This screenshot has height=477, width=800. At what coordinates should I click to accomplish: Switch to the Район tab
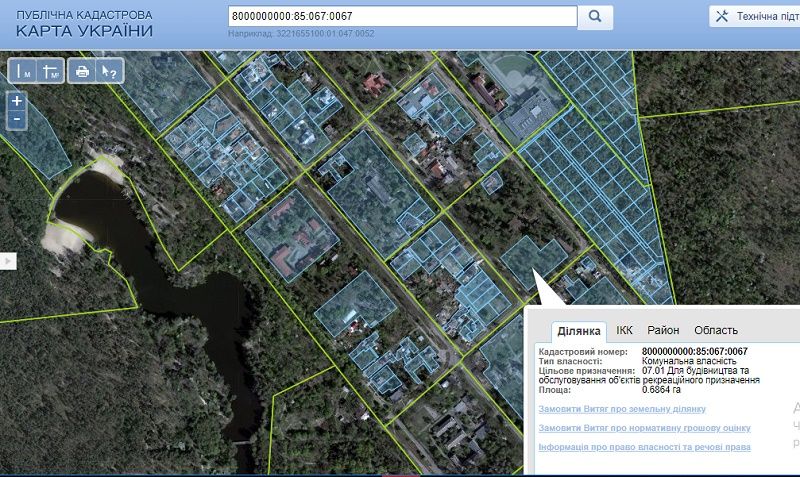663,330
